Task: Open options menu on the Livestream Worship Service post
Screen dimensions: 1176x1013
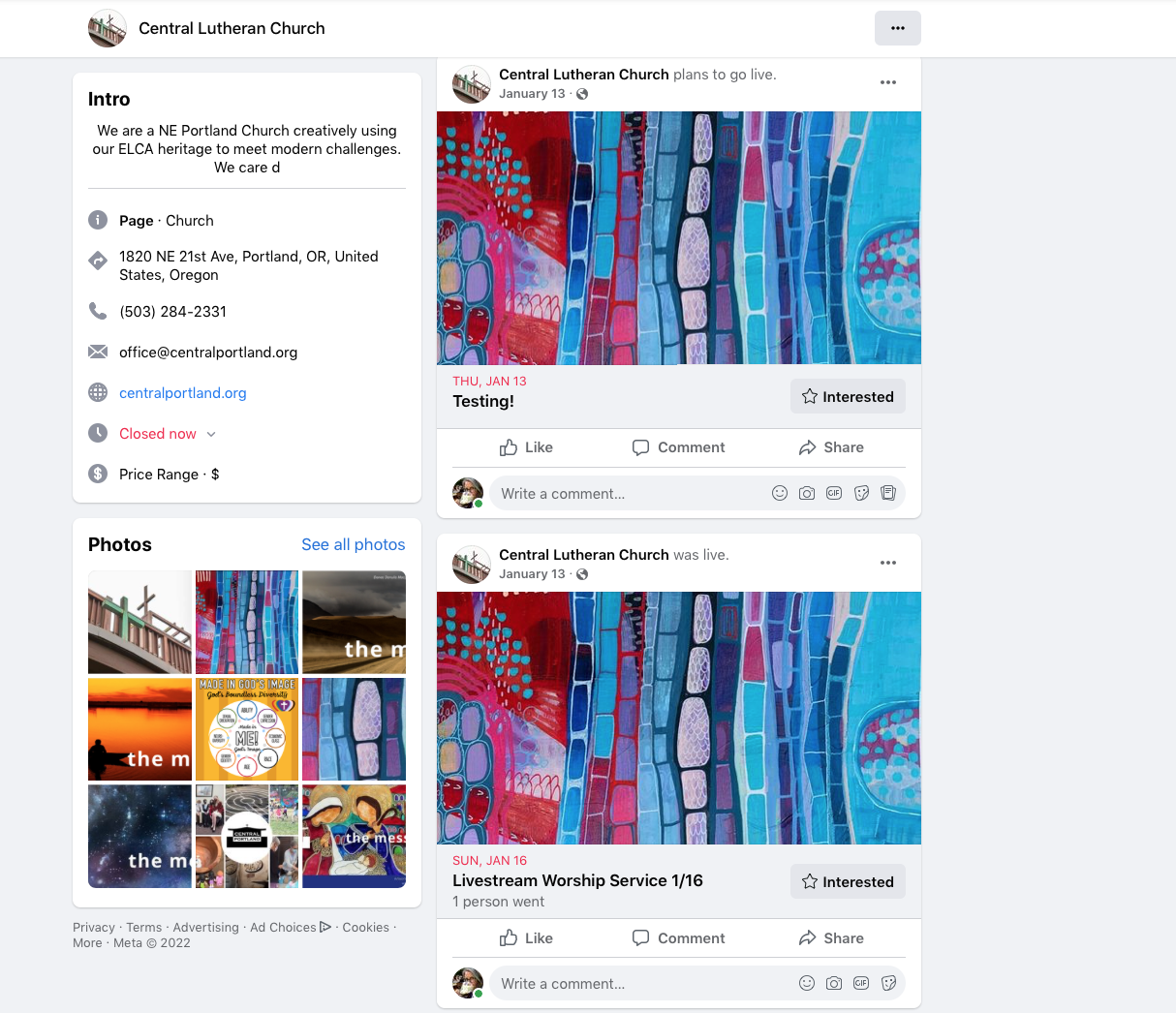Action: pos(888,563)
